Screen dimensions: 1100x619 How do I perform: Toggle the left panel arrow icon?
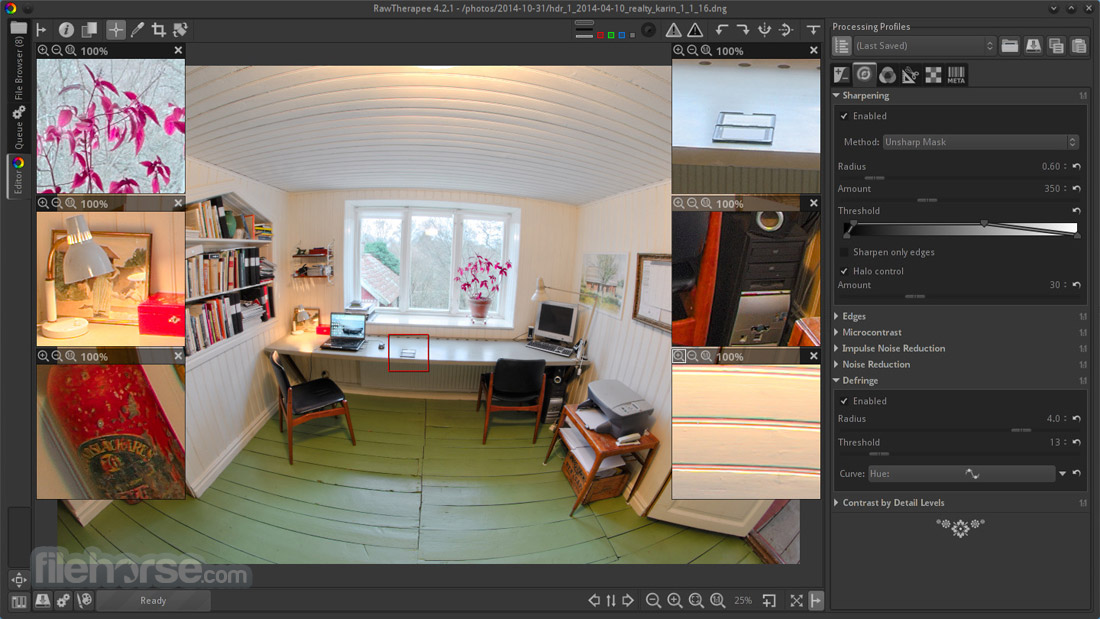pos(41,29)
